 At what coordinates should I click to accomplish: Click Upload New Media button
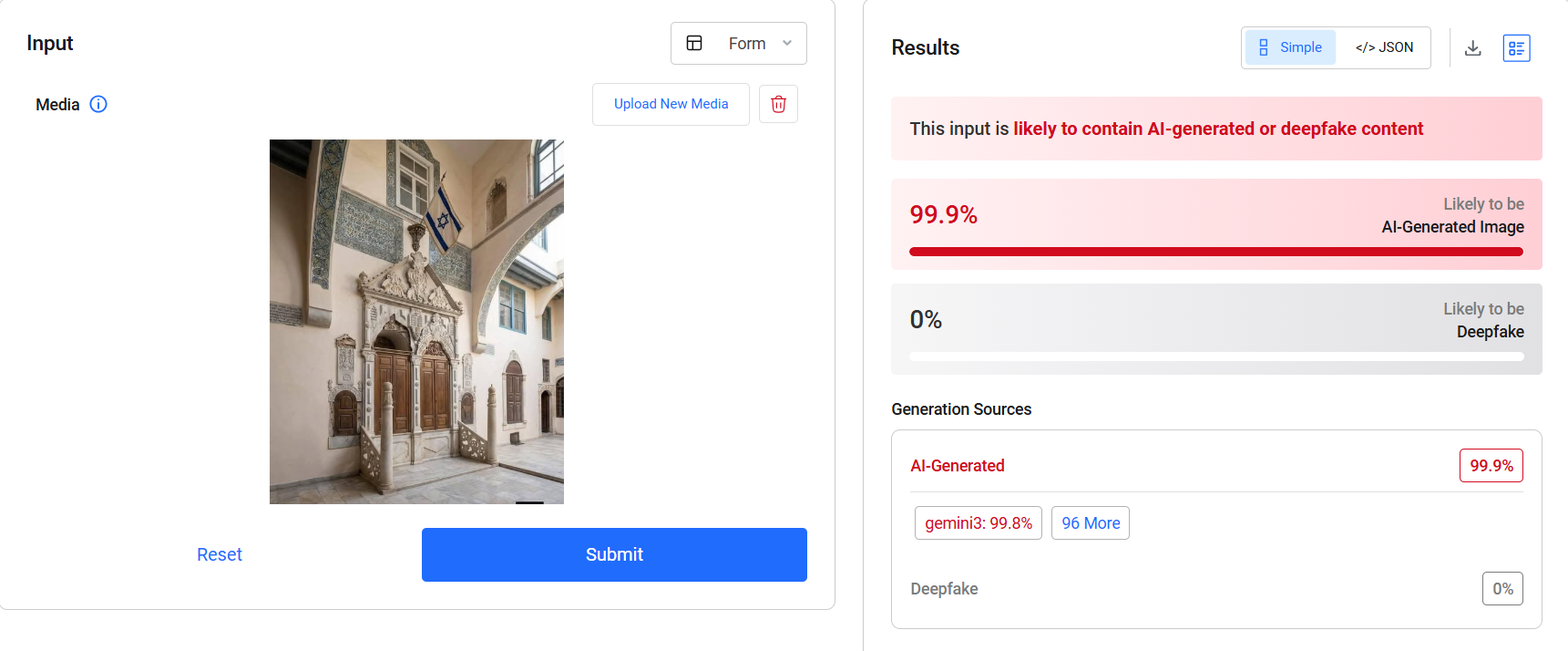(671, 104)
